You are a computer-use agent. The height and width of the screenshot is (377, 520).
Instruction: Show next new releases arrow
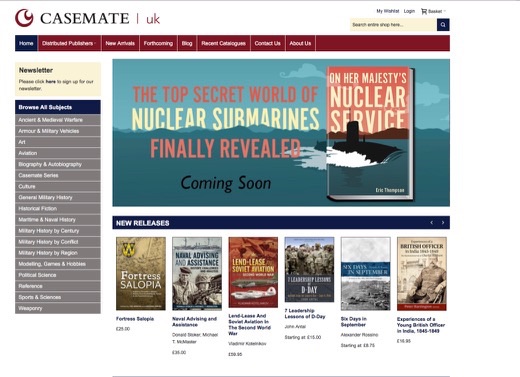[443, 223]
